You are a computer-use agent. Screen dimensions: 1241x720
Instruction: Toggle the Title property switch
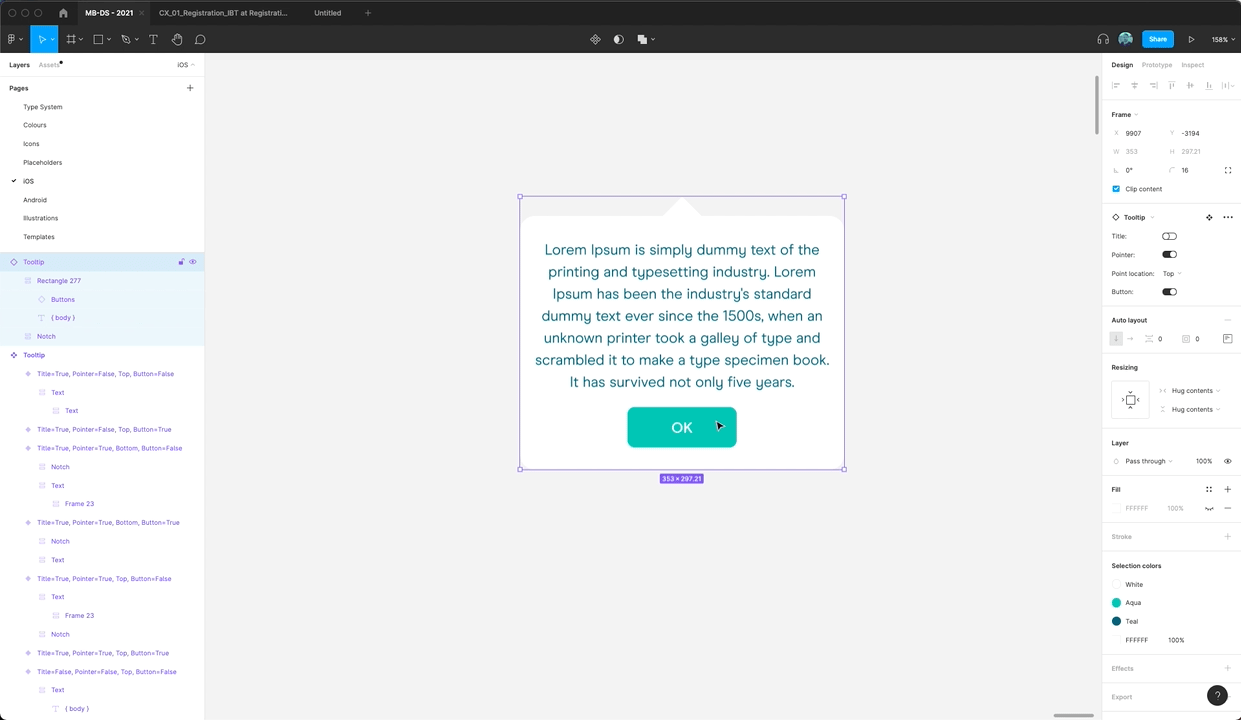[x=1169, y=236]
